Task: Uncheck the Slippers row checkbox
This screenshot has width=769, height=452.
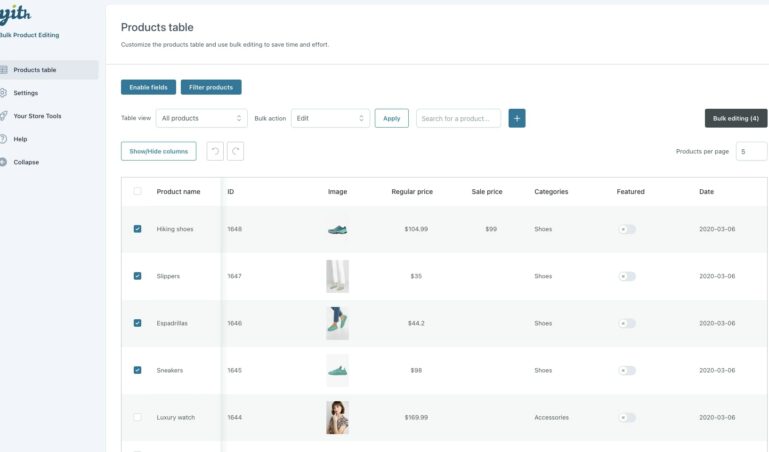Action: (137, 276)
